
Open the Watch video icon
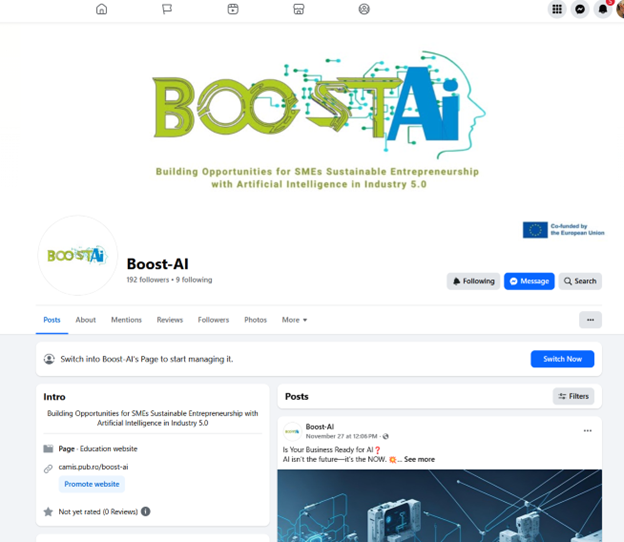coord(232,9)
